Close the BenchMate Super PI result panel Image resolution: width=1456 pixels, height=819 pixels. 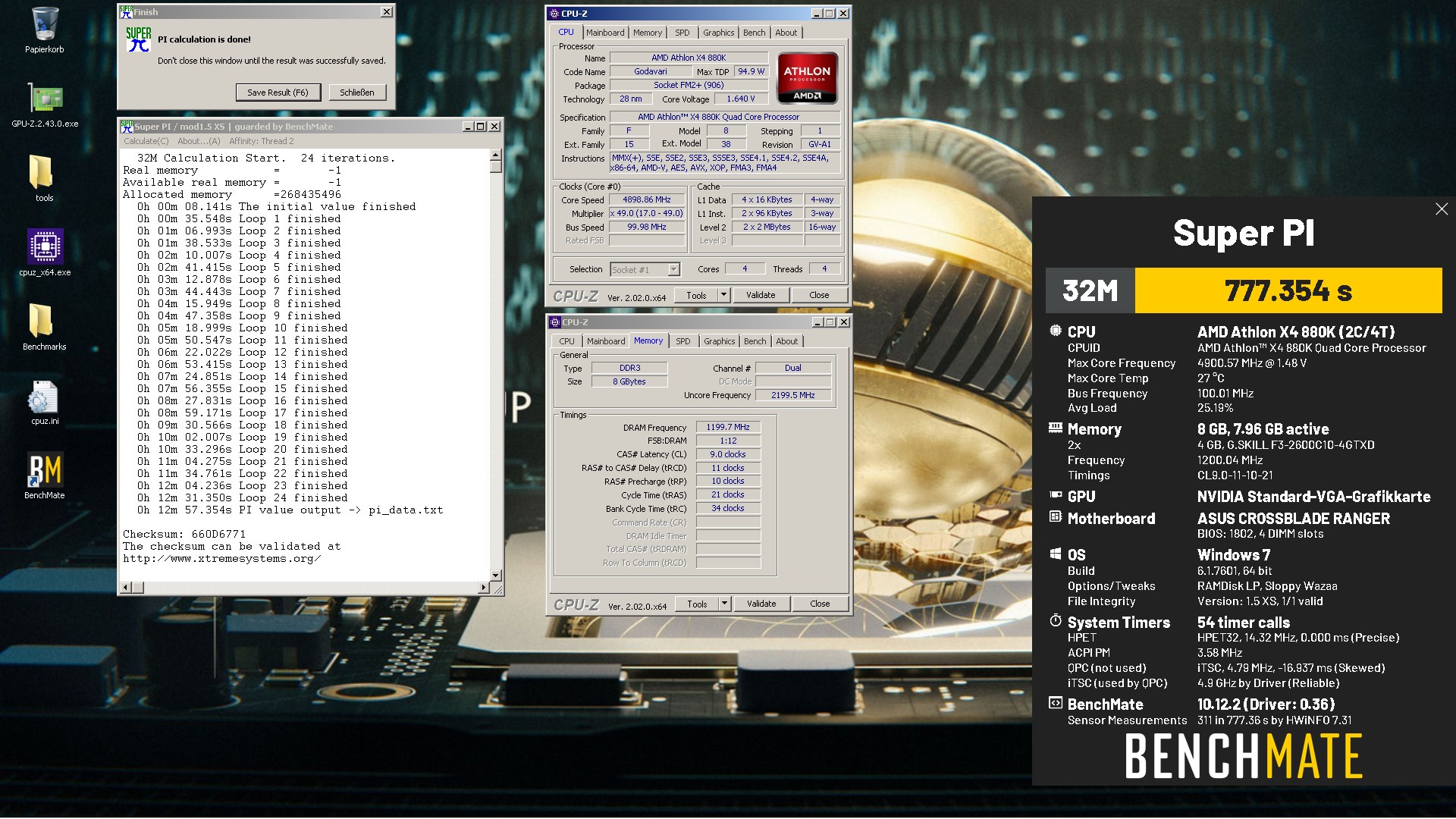(x=1442, y=209)
